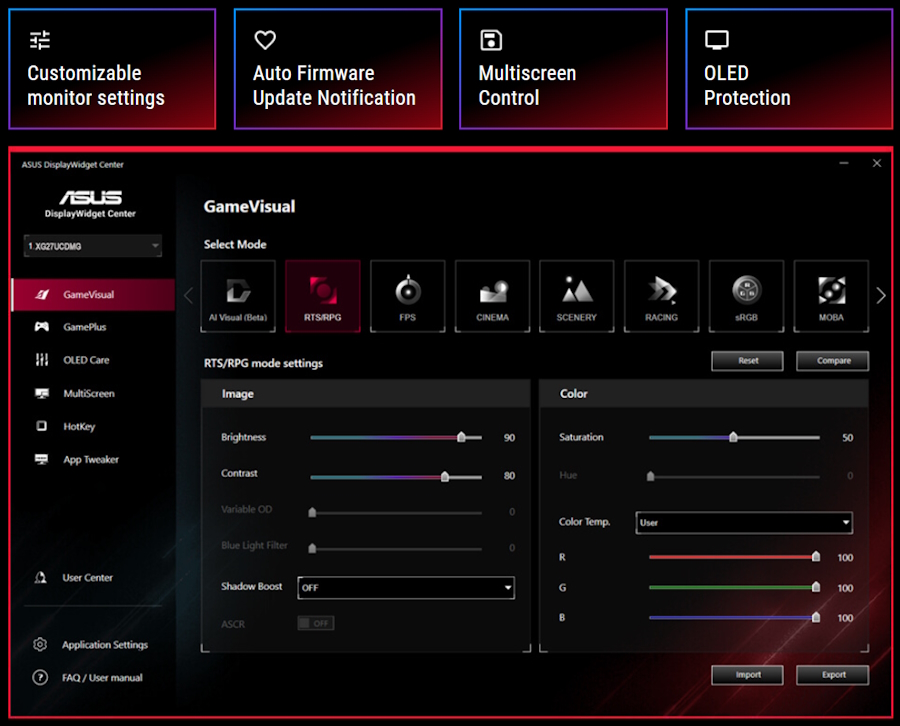Click the Auto Firmware Update Notification card
Viewport: 900px width, 726px height.
(x=338, y=69)
